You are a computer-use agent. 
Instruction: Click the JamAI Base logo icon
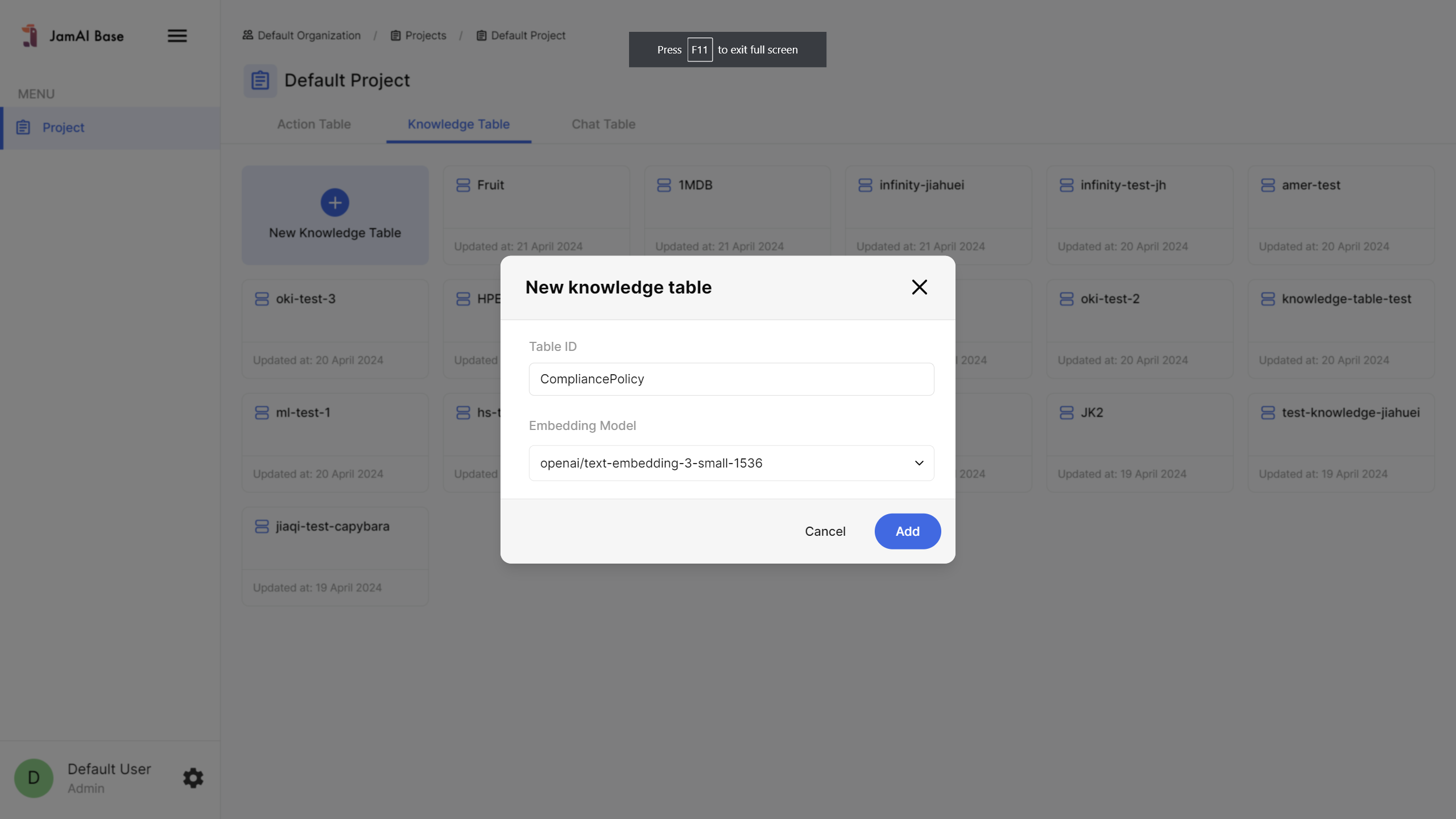tap(29, 36)
